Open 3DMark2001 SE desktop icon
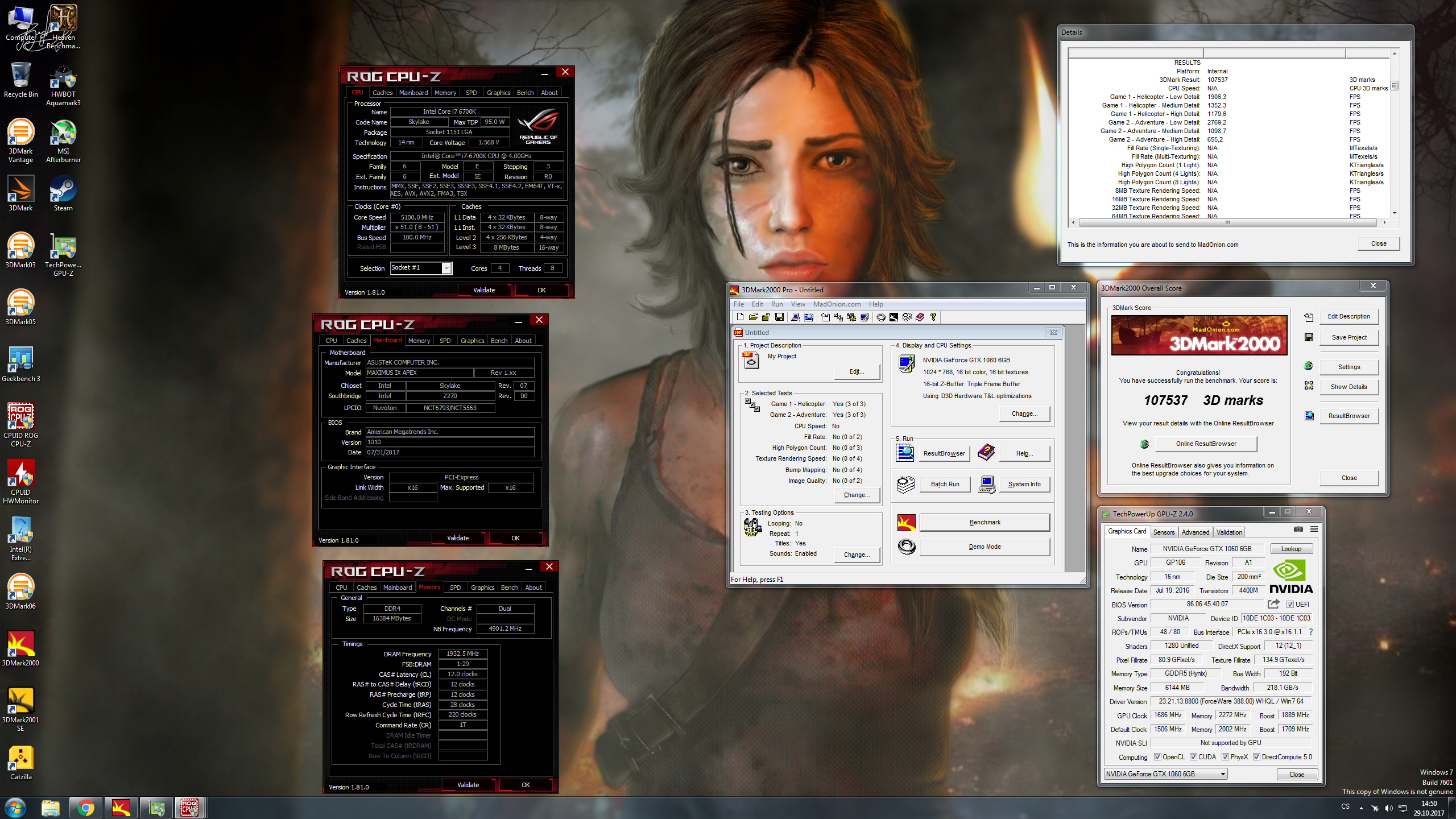1456x819 pixels. [20, 709]
